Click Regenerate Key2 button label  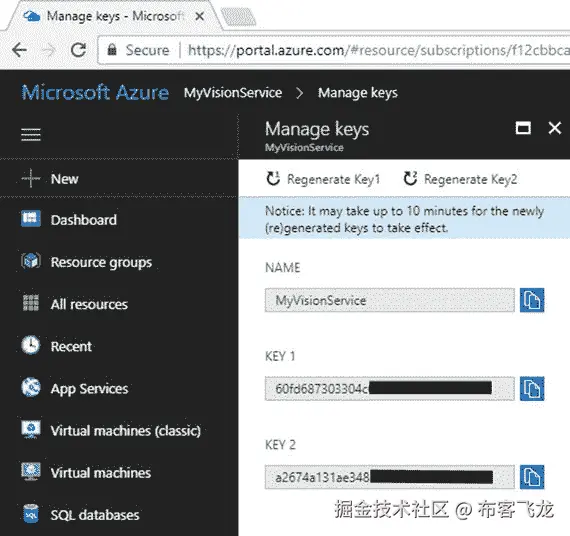click(470, 179)
